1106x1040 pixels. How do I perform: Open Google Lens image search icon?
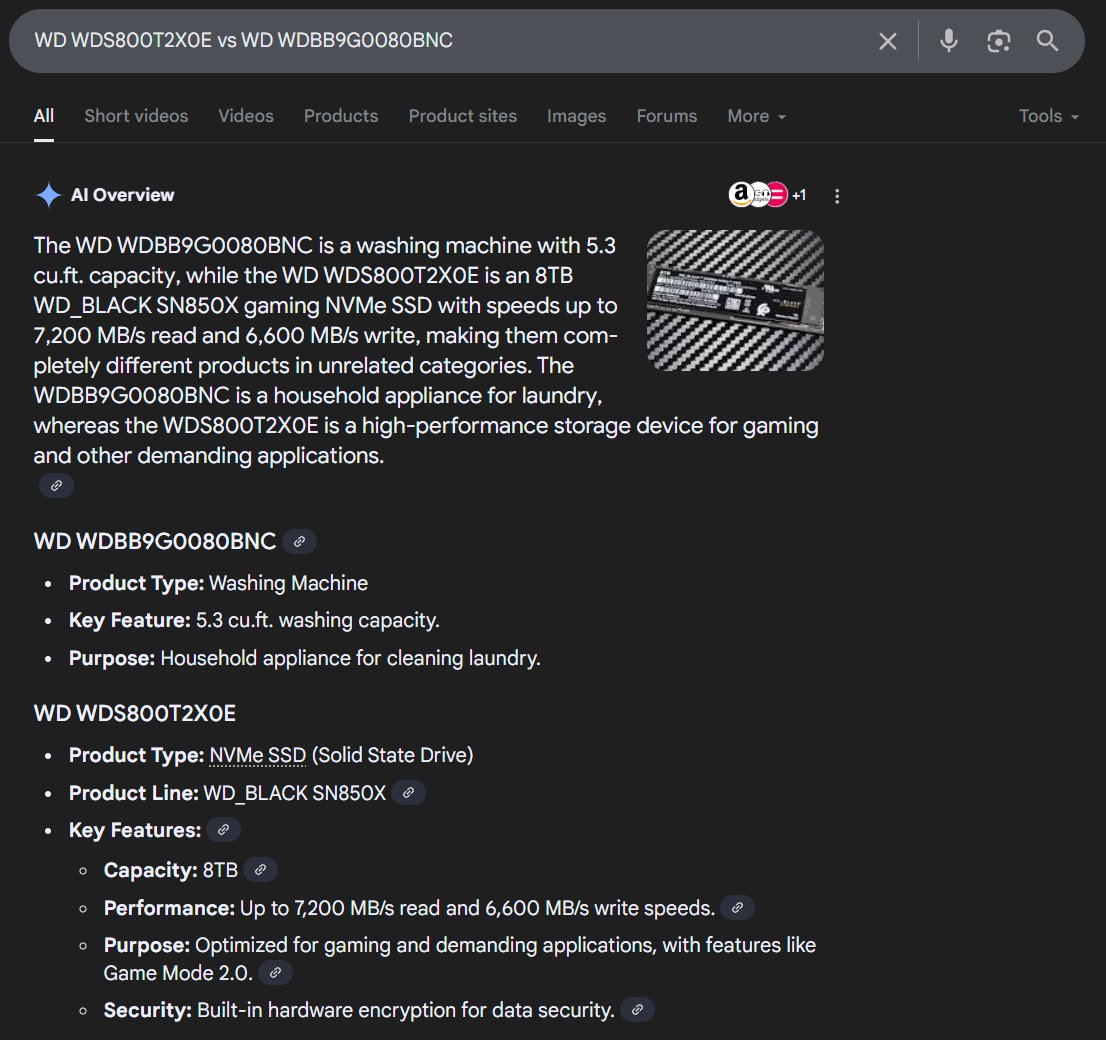998,41
